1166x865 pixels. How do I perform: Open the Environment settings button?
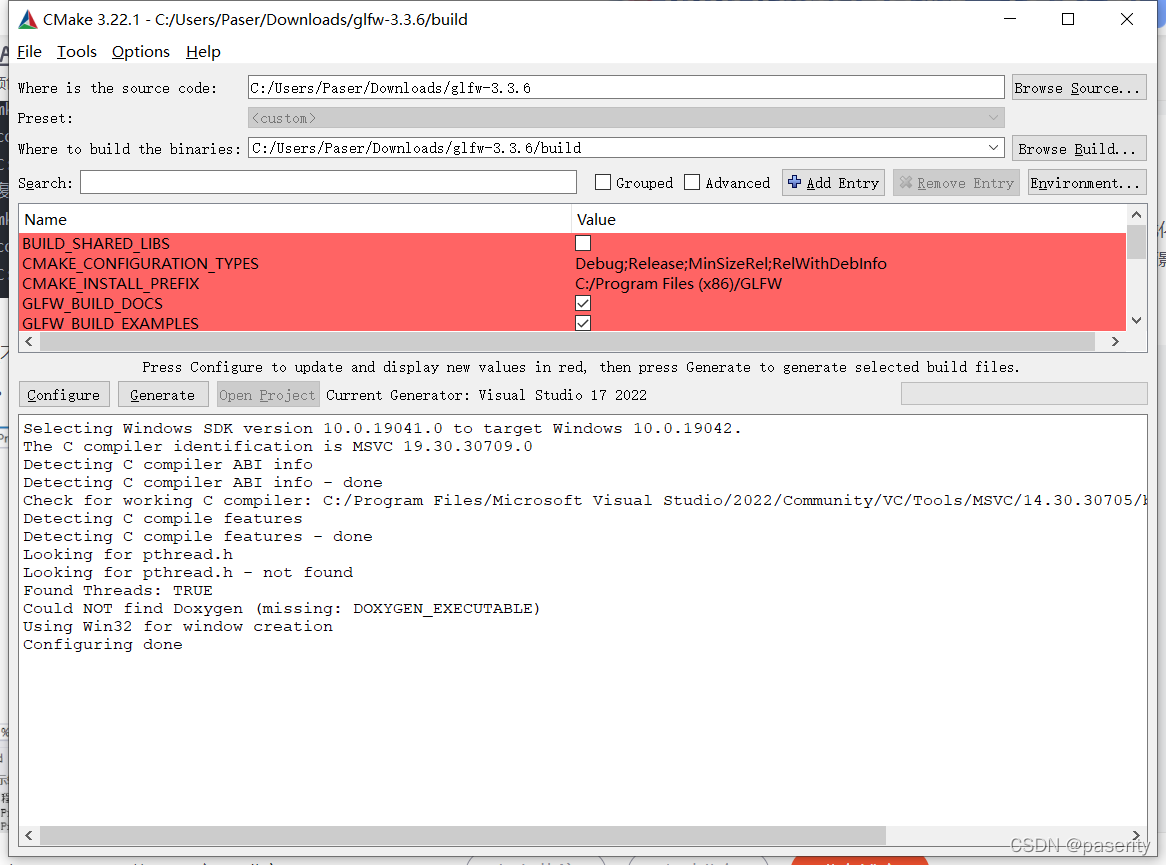tap(1086, 183)
